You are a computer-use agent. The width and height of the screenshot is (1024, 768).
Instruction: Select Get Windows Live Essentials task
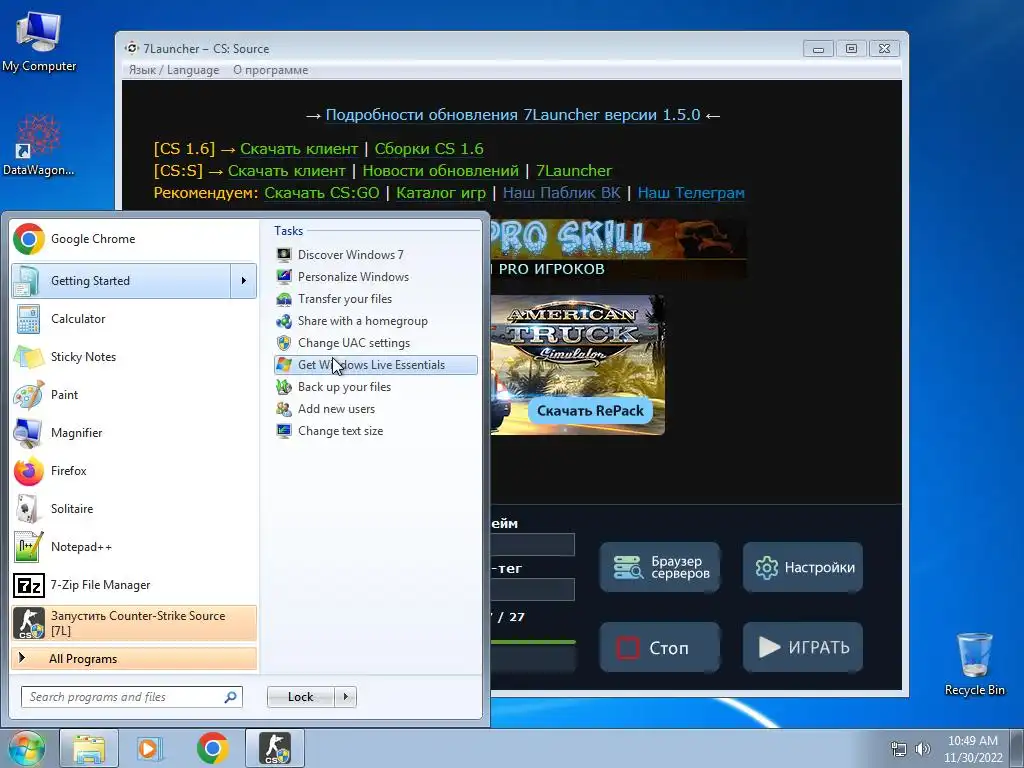pos(376,364)
